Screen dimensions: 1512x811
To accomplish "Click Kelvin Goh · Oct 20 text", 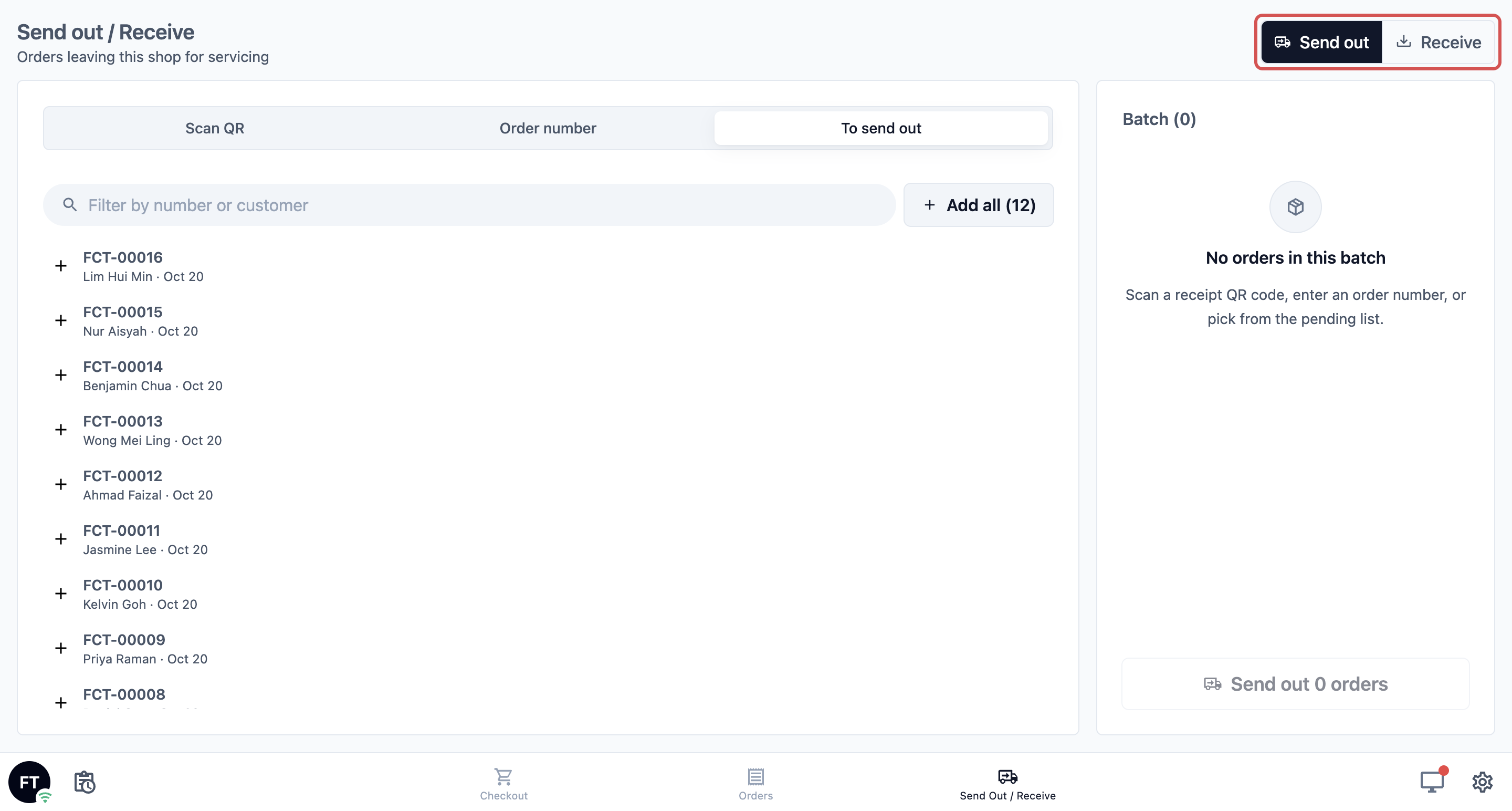I will pyautogui.click(x=140, y=604).
